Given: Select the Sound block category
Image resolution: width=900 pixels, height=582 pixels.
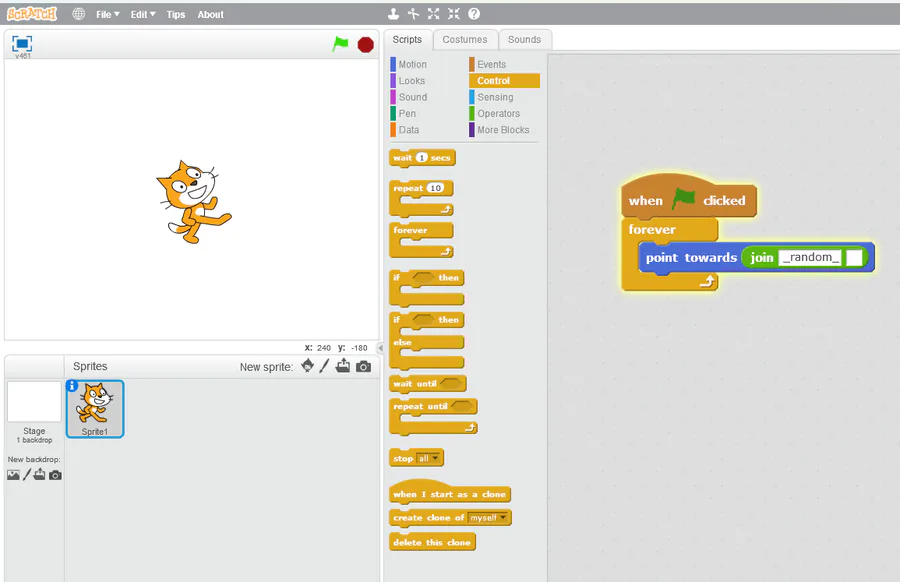Looking at the screenshot, I should click(413, 97).
